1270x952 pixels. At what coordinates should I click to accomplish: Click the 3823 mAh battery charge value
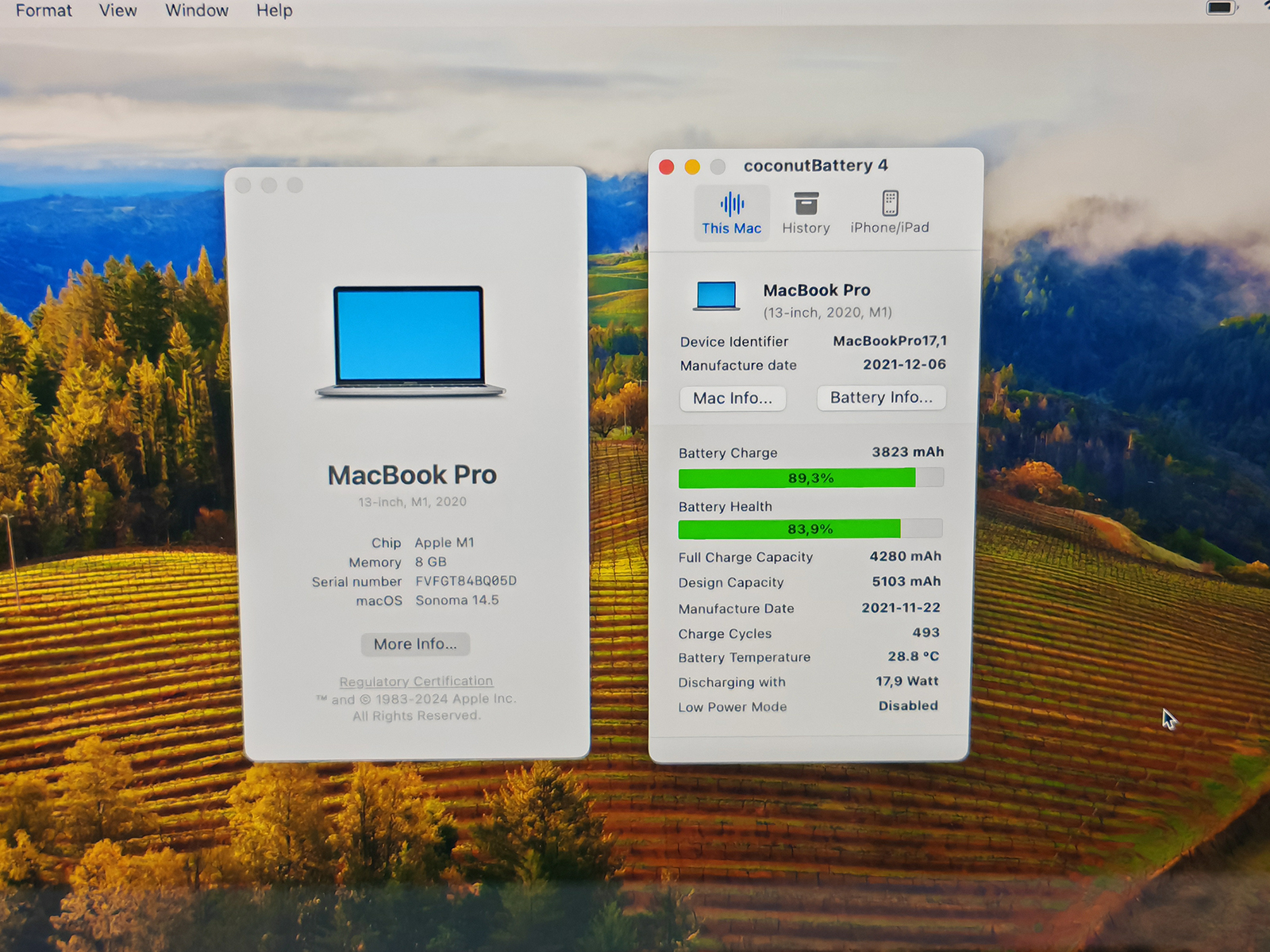908,452
